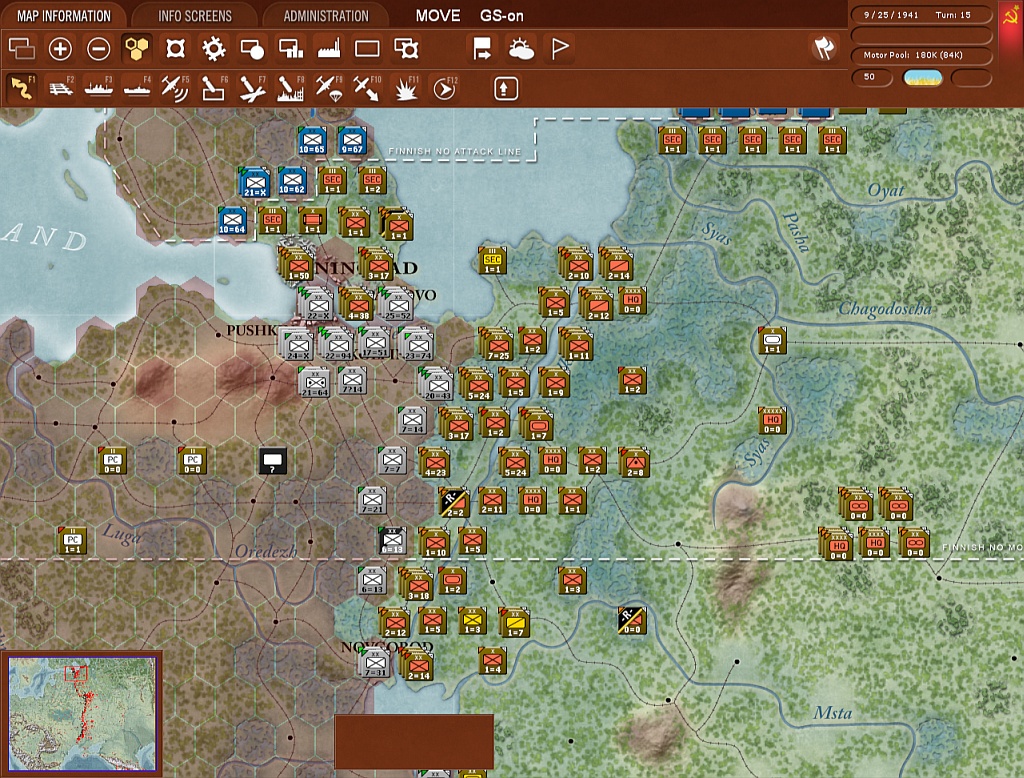Image resolution: width=1024 pixels, height=778 pixels.
Task: Select the Finnish unit labeled 10=64
Action: [232, 221]
